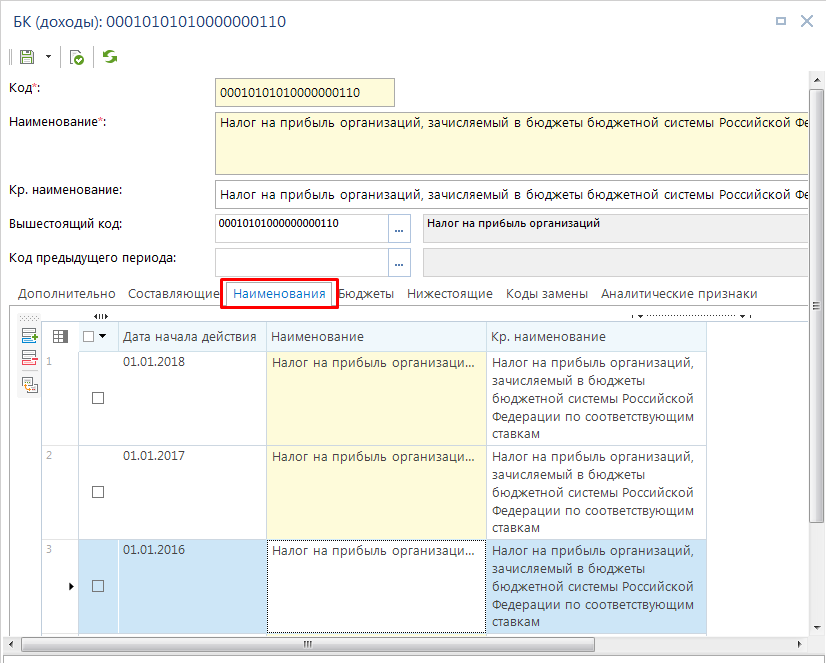826x663 pixels.
Task: Maximize the БК (доходы) window
Action: point(781,21)
